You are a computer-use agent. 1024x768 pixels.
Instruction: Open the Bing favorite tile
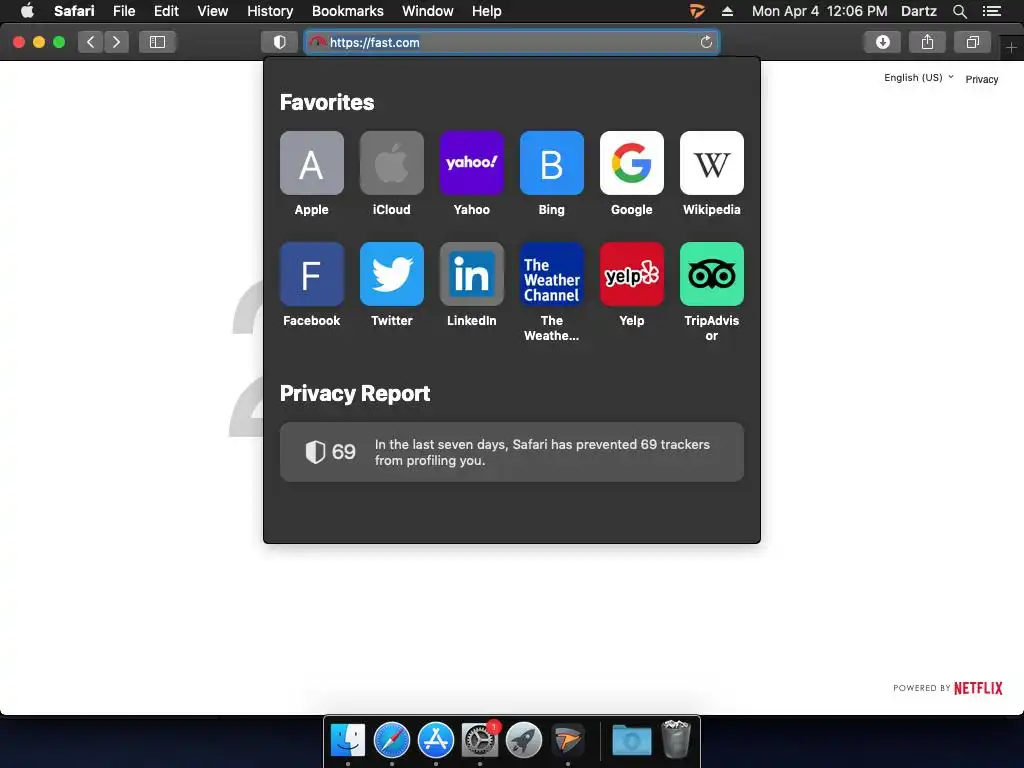point(552,163)
